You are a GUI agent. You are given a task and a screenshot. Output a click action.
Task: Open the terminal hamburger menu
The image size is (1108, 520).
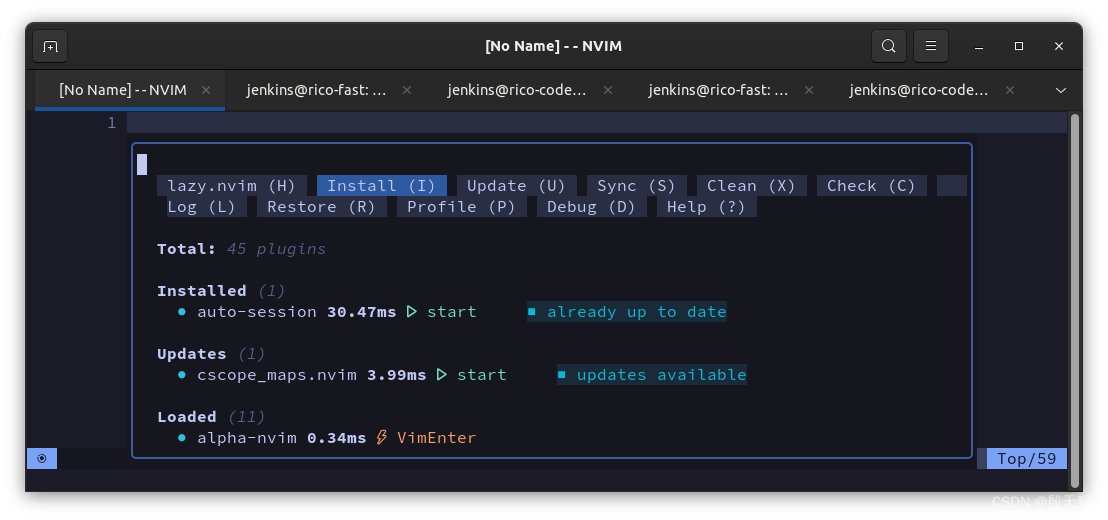pos(931,47)
